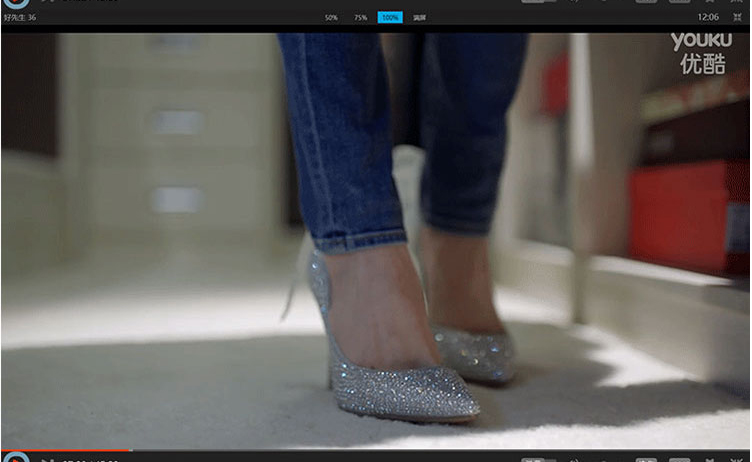Viewport: 752px width, 462px height.
Task: Click the volume icon in bottom control bar
Action: click(x=577, y=459)
